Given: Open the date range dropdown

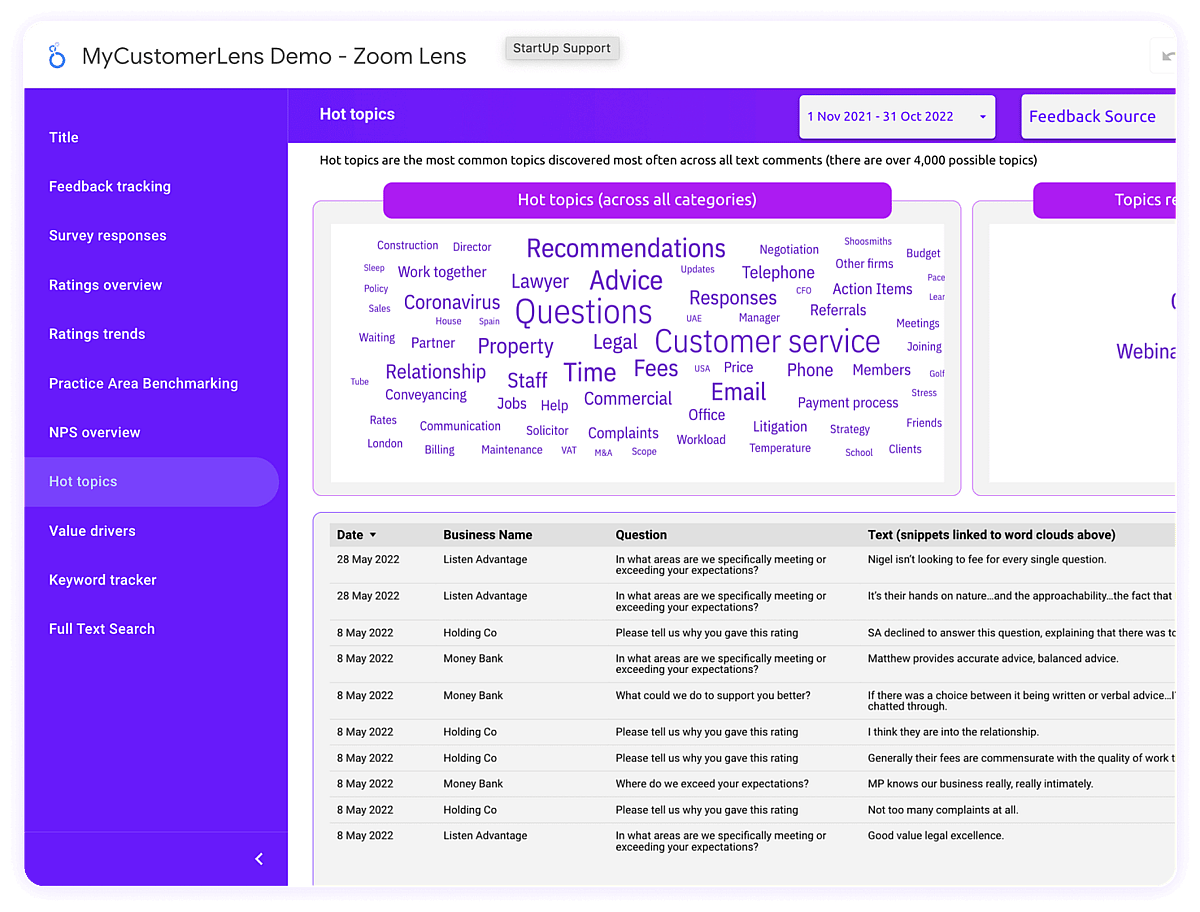Looking at the screenshot, I should (897, 117).
